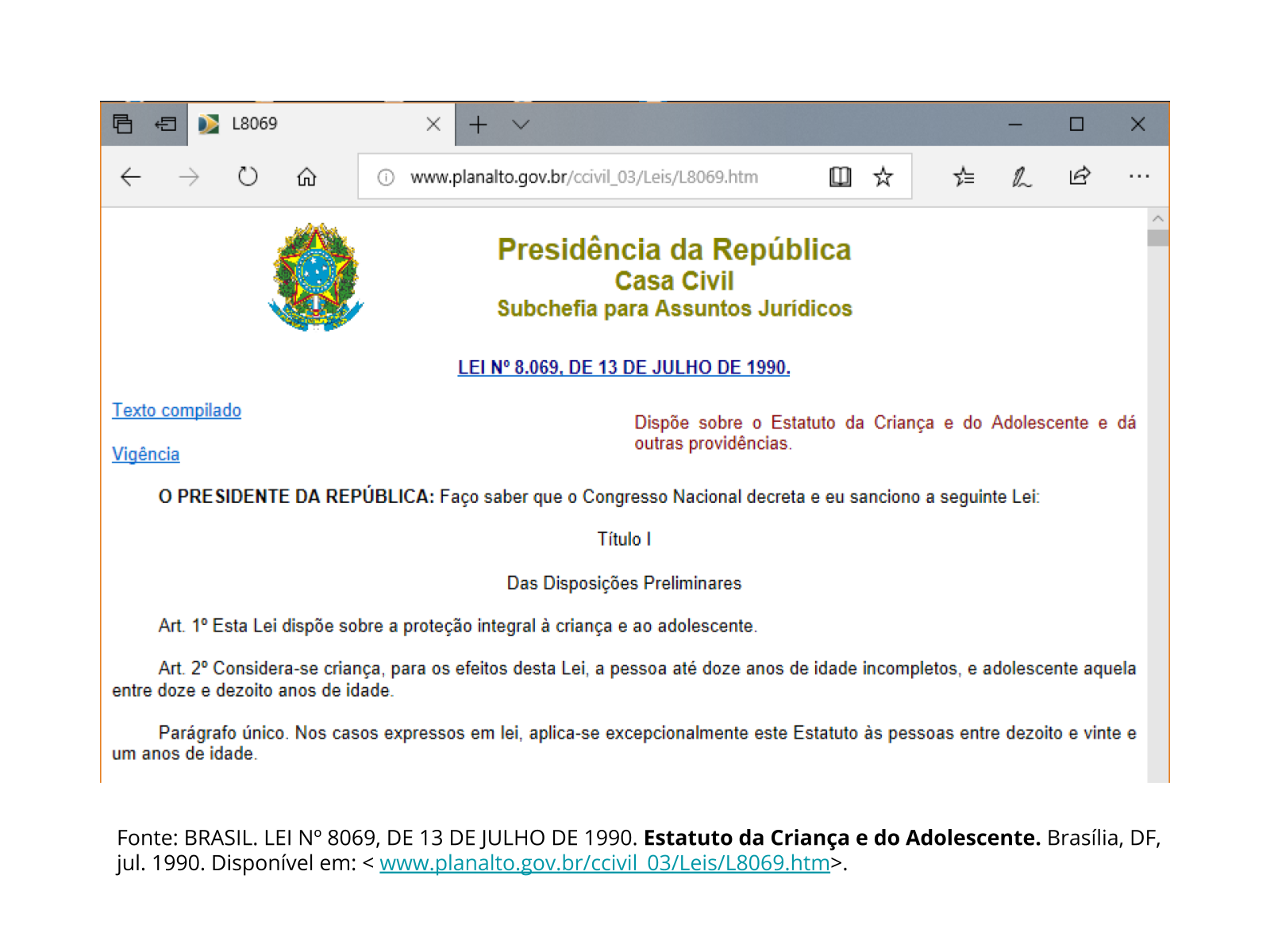This screenshot has width=1270, height=952.
Task: Open the more options ellipsis menu
Action: [x=1139, y=177]
